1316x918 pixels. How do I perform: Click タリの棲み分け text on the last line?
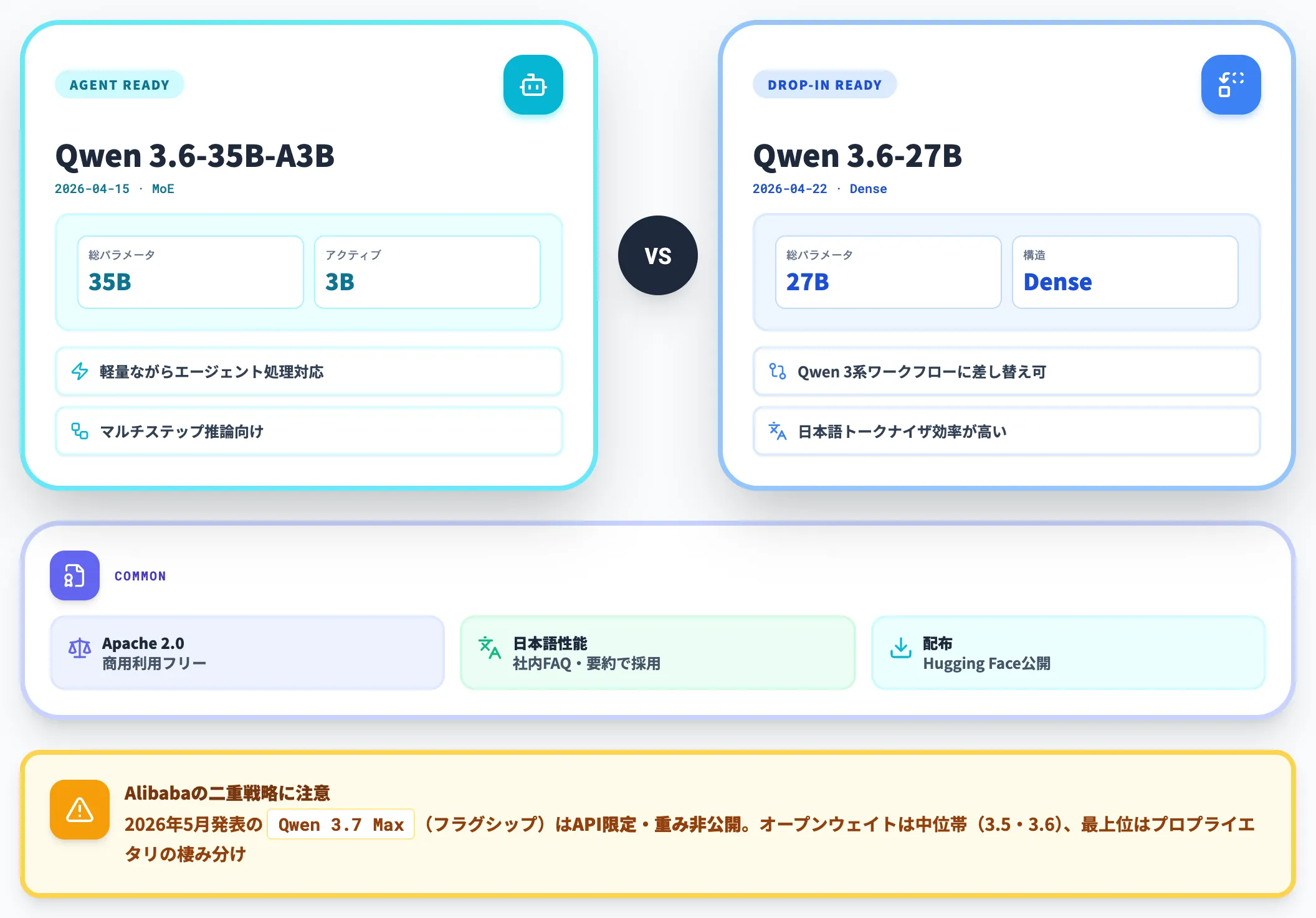tap(186, 854)
